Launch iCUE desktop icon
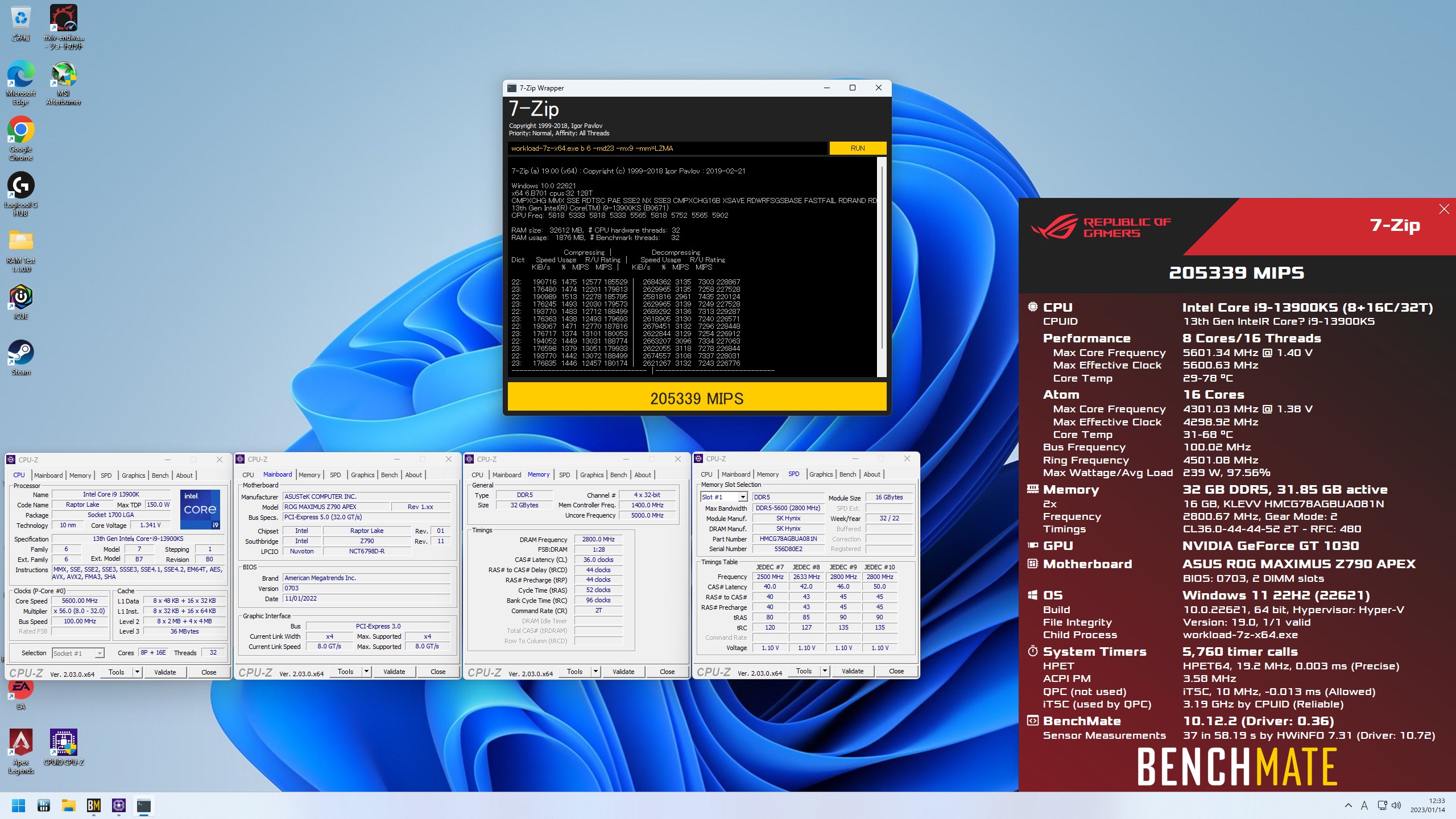The width and height of the screenshot is (1456, 819). click(x=21, y=301)
